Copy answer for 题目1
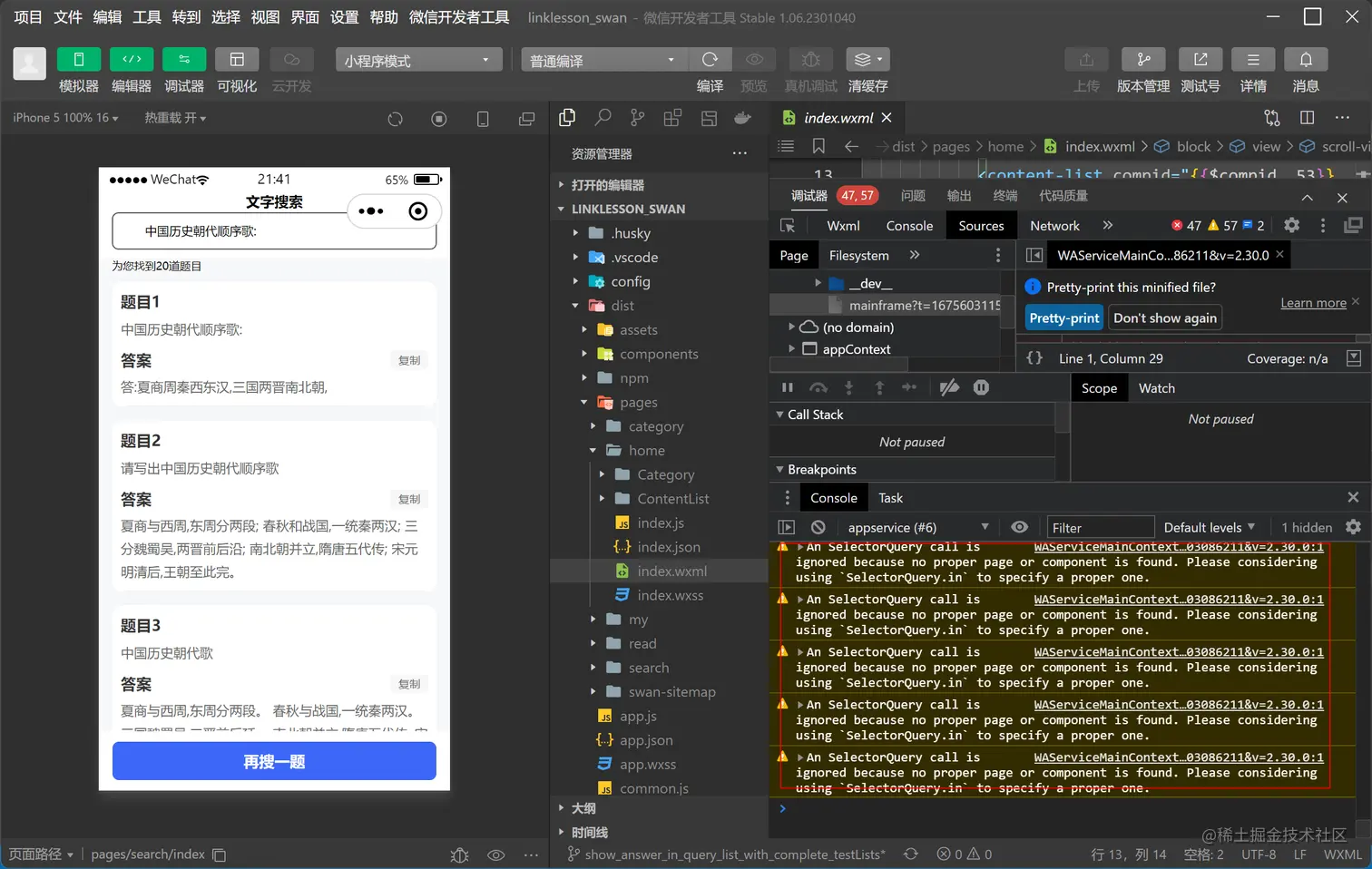The height and width of the screenshot is (869, 1372). tap(409, 360)
